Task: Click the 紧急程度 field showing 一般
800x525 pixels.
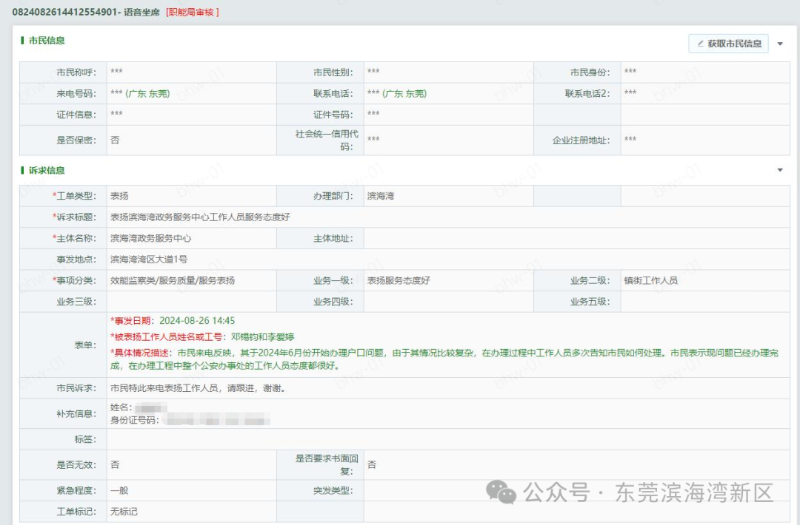Action: point(190,491)
